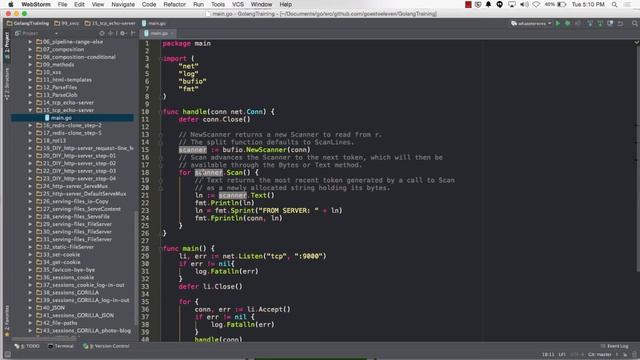Open the Version Control tool window

click(106, 346)
